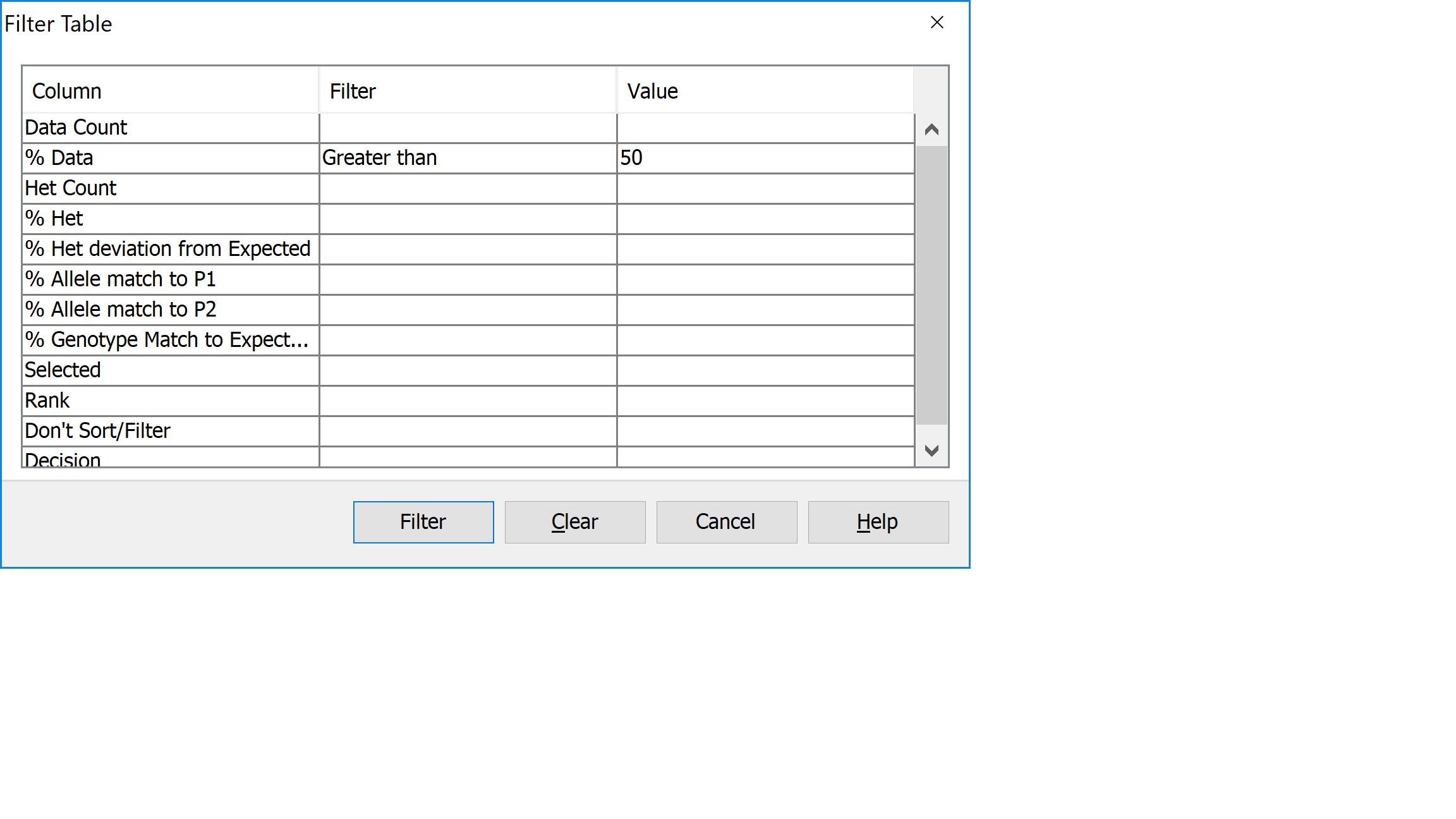This screenshot has width=1456, height=819.
Task: Open Filter cell for Het Count
Action: pos(468,188)
